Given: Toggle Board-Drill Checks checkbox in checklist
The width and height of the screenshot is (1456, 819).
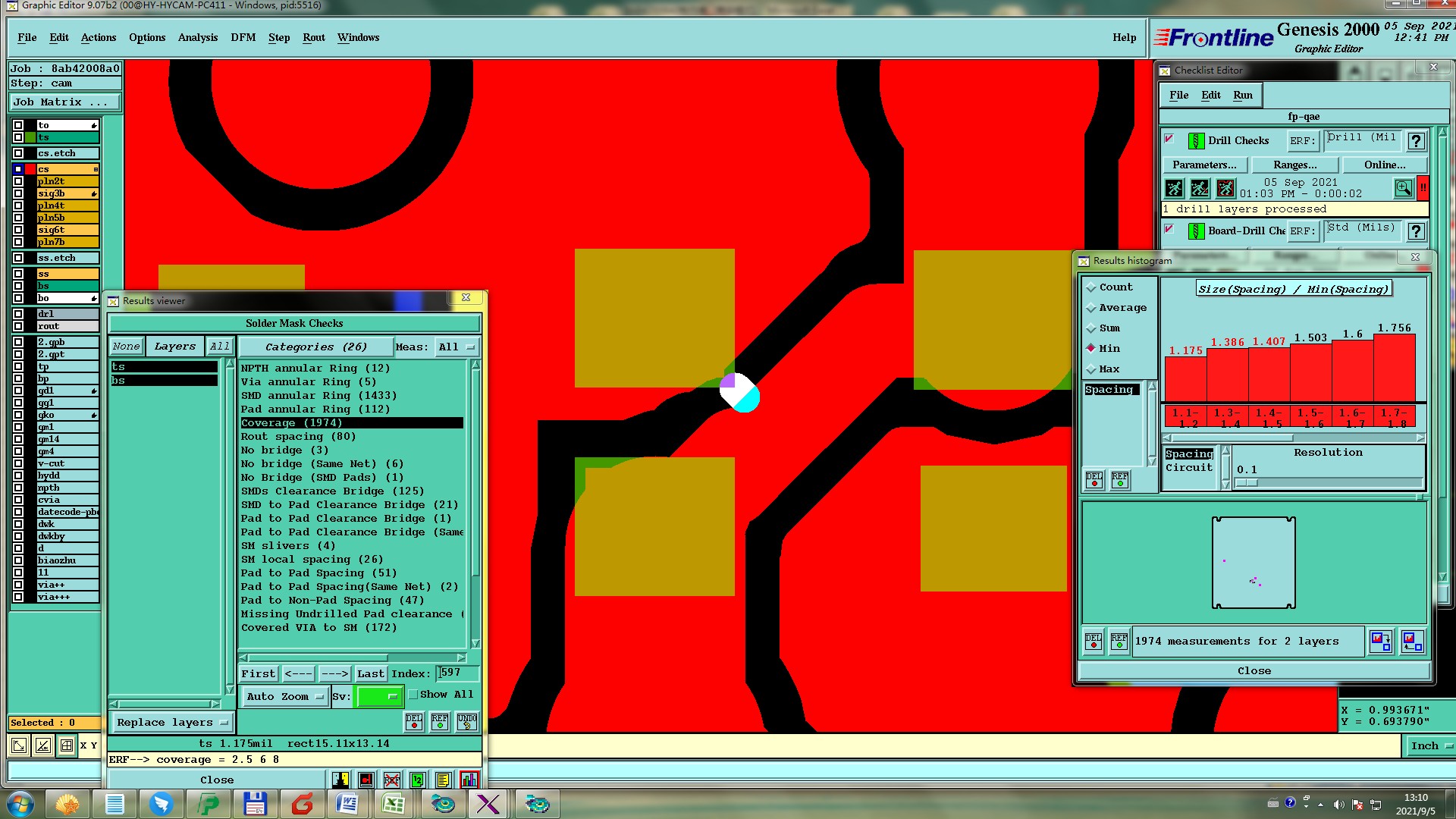Looking at the screenshot, I should point(1169,229).
